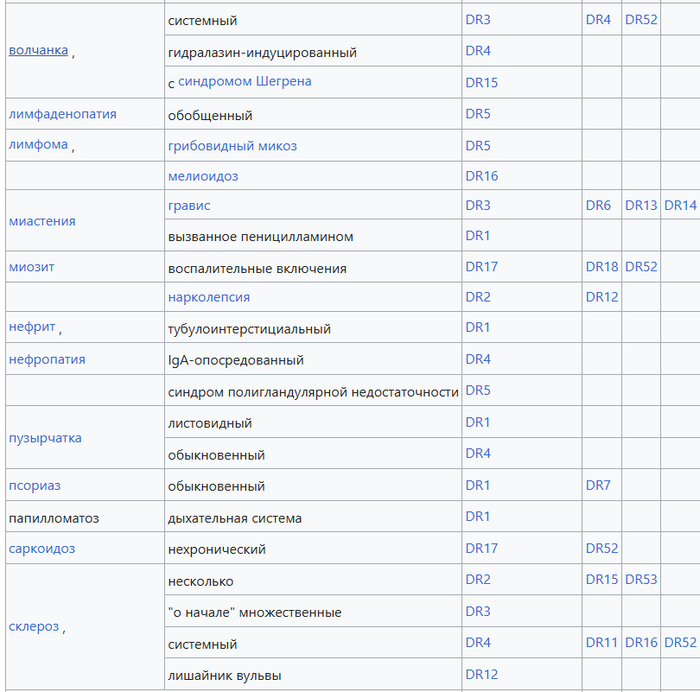Click DR18 in the миозит row
The width and height of the screenshot is (700, 692).
tap(602, 267)
